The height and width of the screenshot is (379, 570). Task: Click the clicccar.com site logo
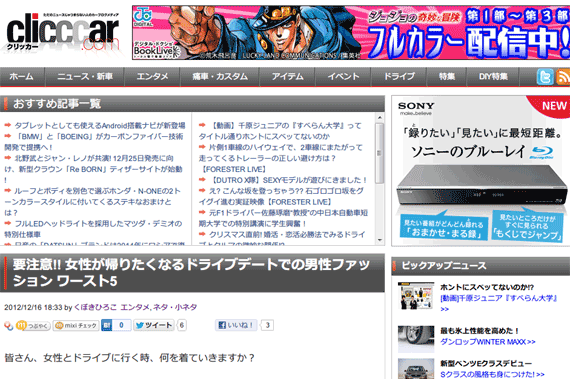pyautogui.click(x=63, y=33)
